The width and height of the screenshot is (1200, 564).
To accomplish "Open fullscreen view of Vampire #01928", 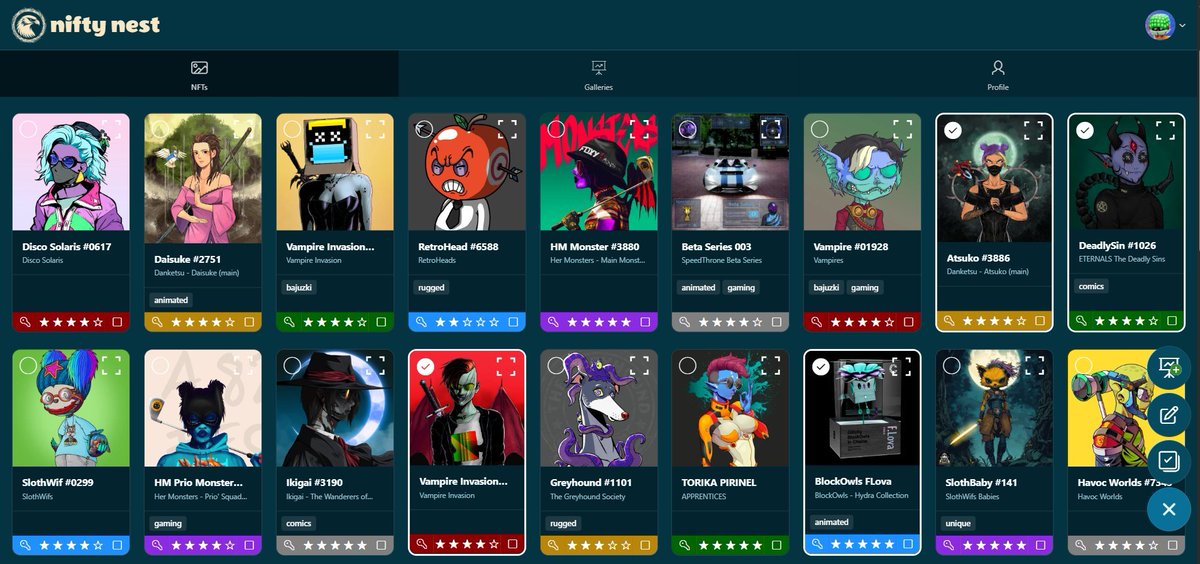I will (903, 129).
